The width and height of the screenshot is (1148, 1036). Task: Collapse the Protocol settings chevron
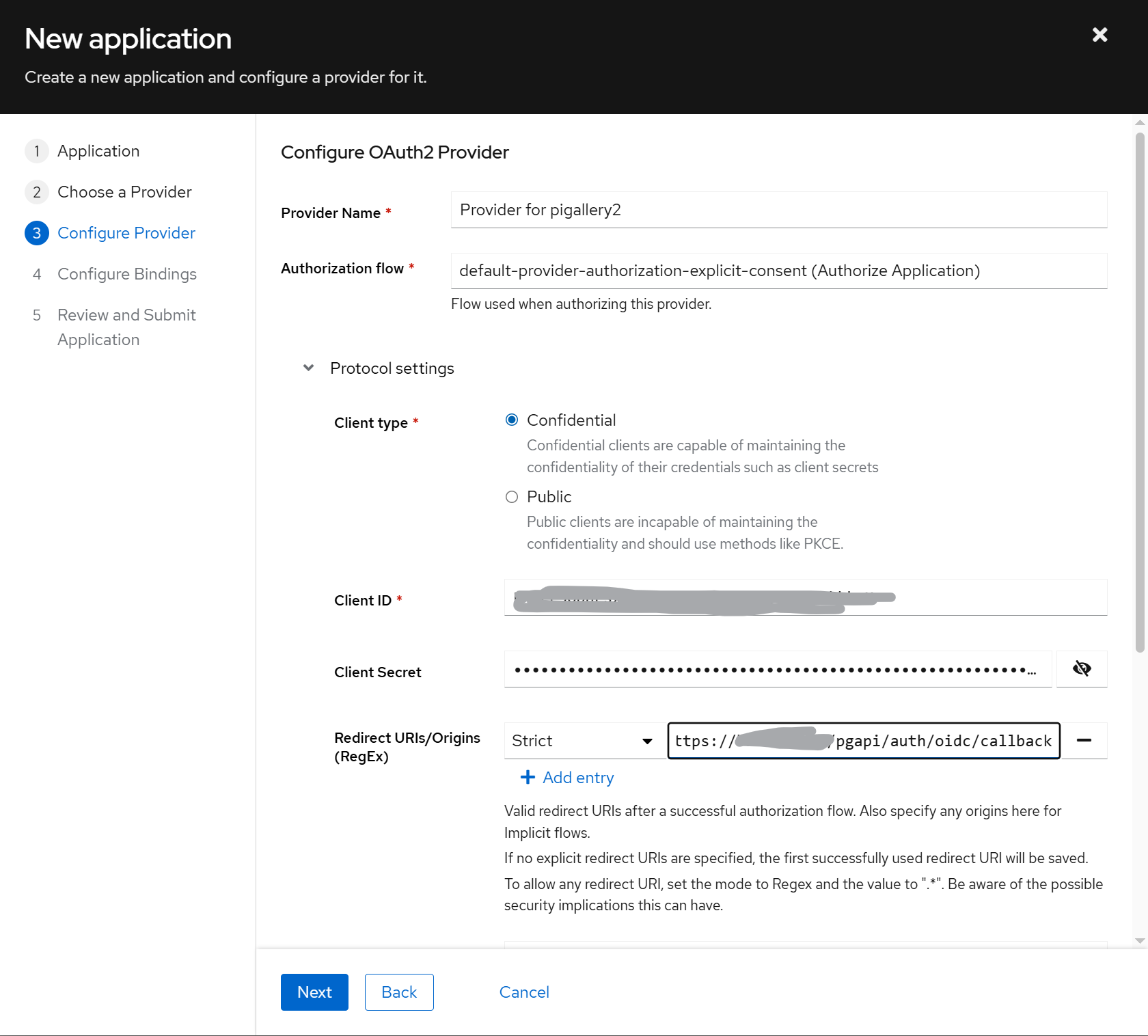coord(309,368)
